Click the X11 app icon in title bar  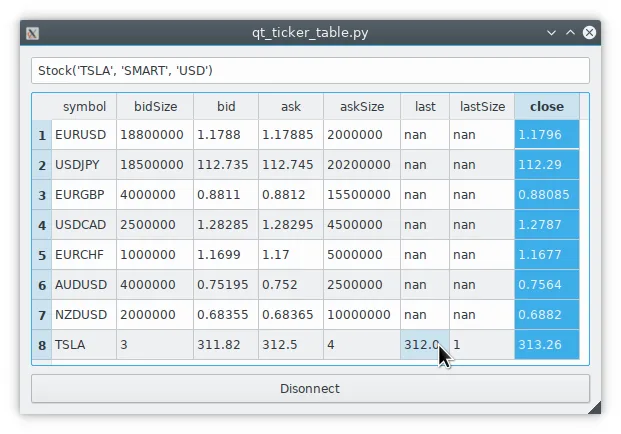pyautogui.click(x=32, y=33)
